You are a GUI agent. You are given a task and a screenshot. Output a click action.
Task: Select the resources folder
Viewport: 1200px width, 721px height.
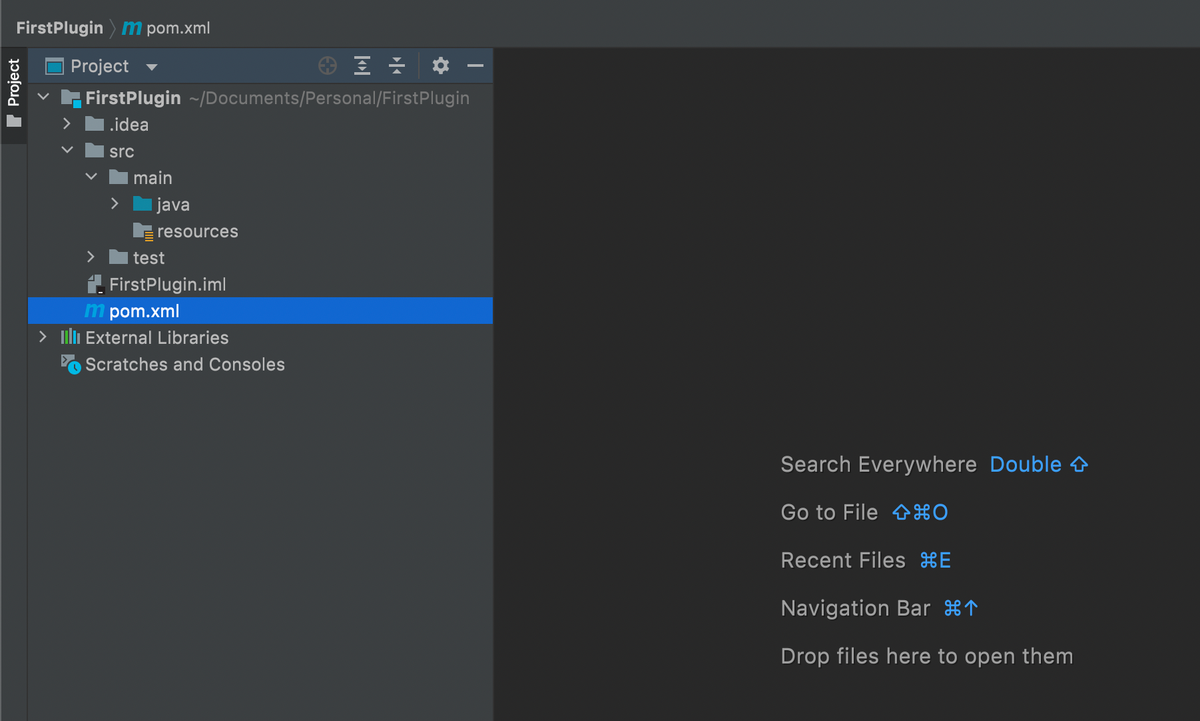pyautogui.click(x=198, y=231)
